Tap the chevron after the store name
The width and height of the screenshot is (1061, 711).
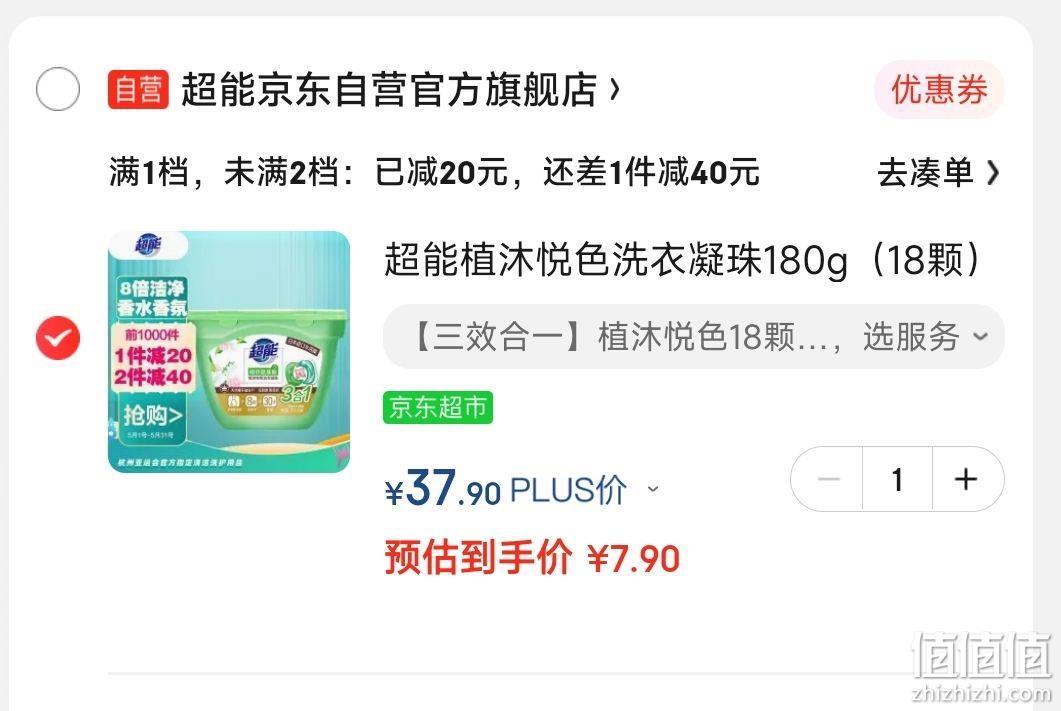point(614,89)
